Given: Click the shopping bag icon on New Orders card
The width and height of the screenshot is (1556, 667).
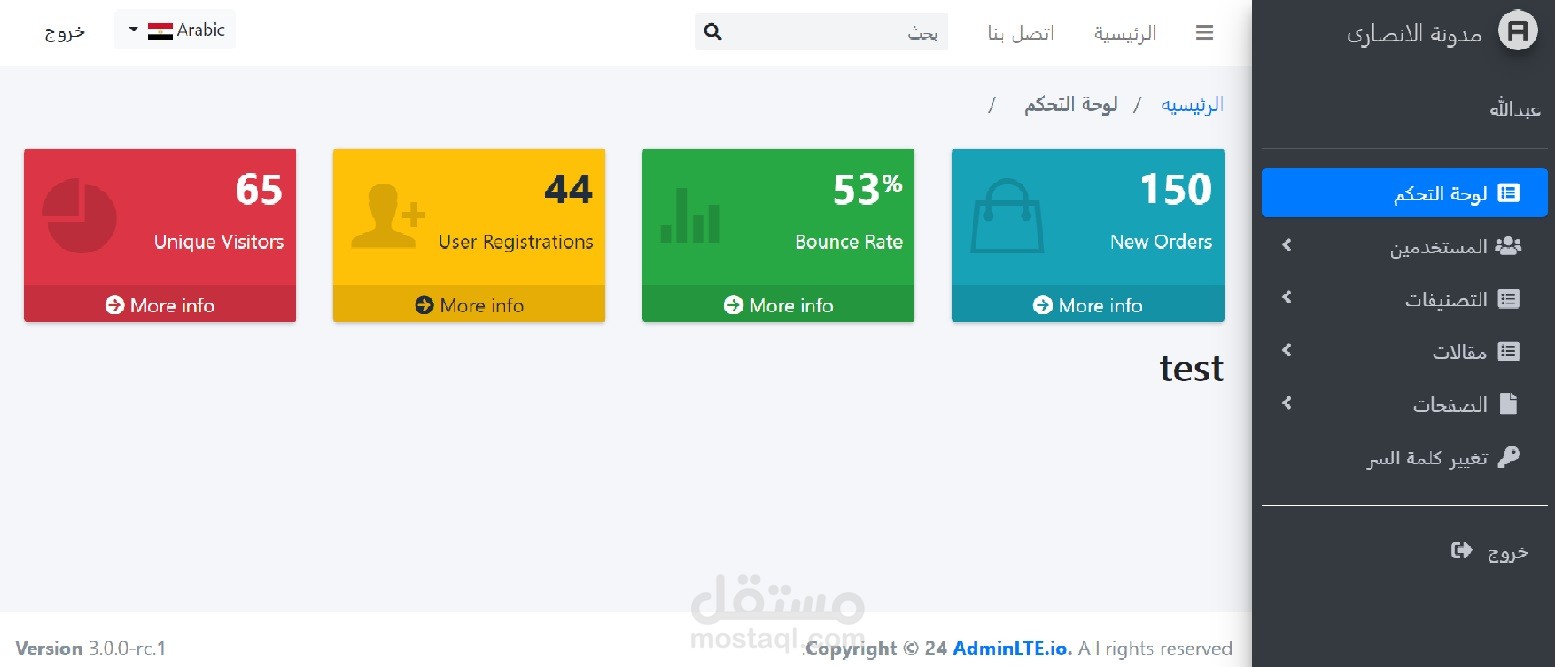Looking at the screenshot, I should 1007,216.
